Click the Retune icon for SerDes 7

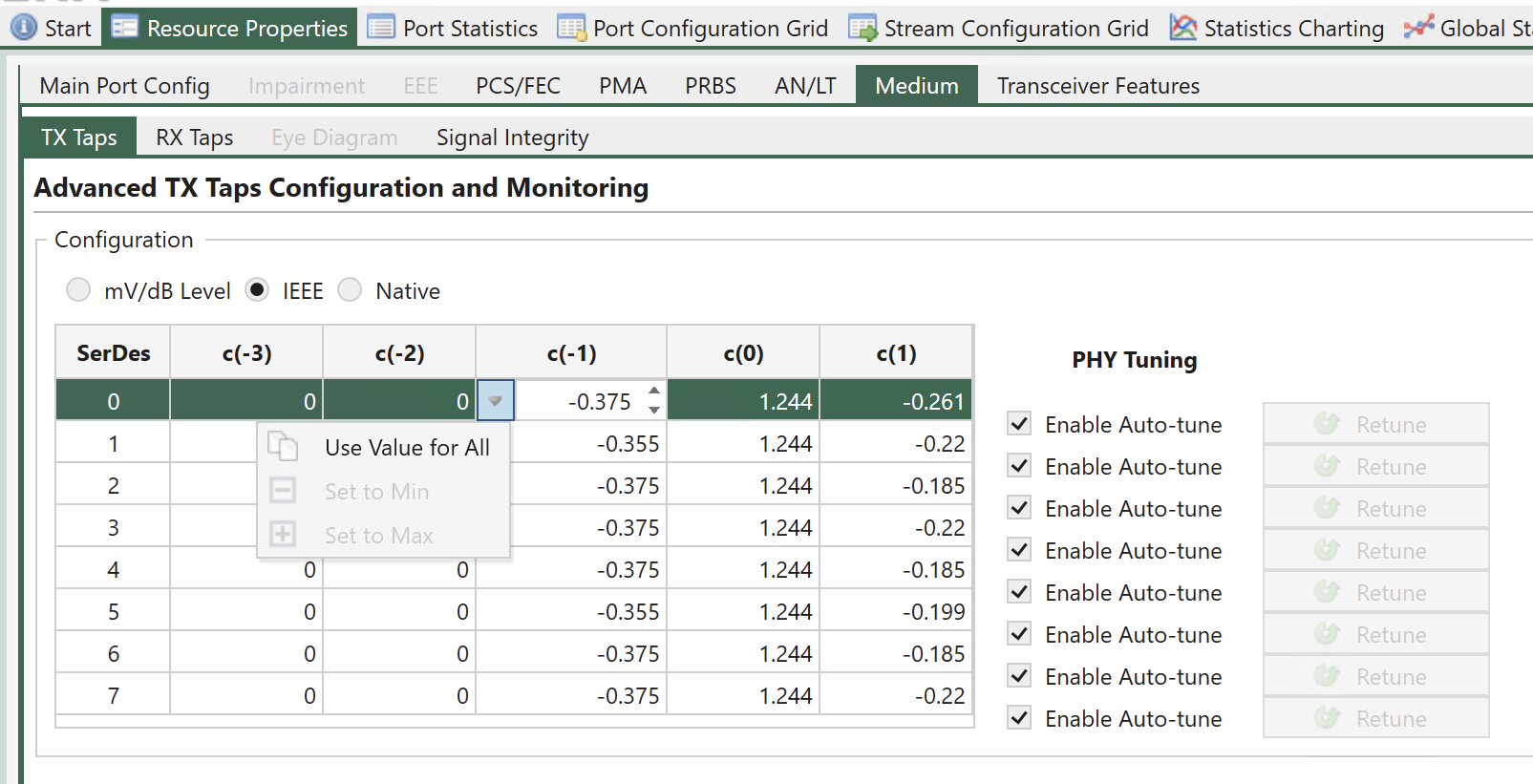point(1328,717)
